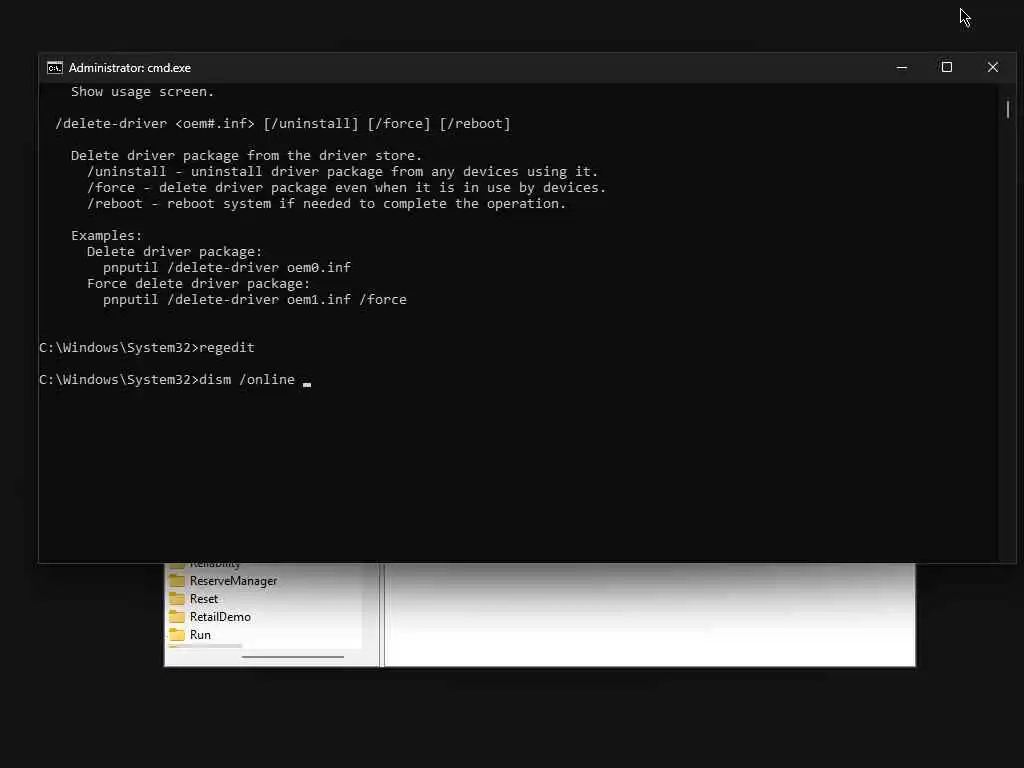Image resolution: width=1024 pixels, height=768 pixels.
Task: Click the cmd.exe title bar icon
Action: click(55, 68)
